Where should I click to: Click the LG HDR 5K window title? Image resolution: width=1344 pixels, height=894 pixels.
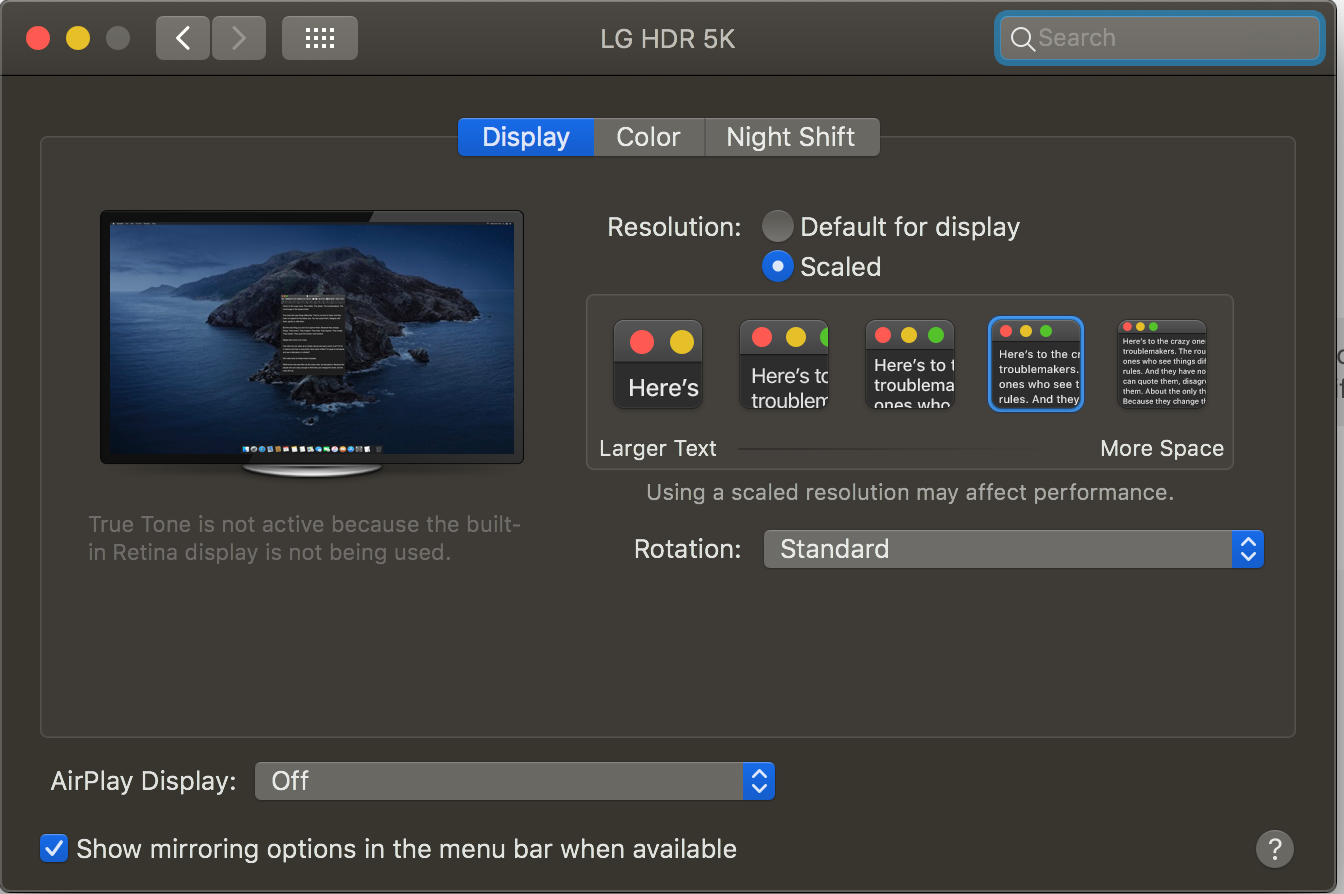[668, 40]
